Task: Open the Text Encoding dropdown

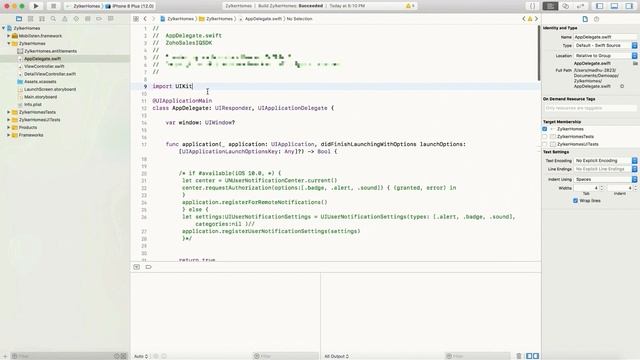Action: 606,160
